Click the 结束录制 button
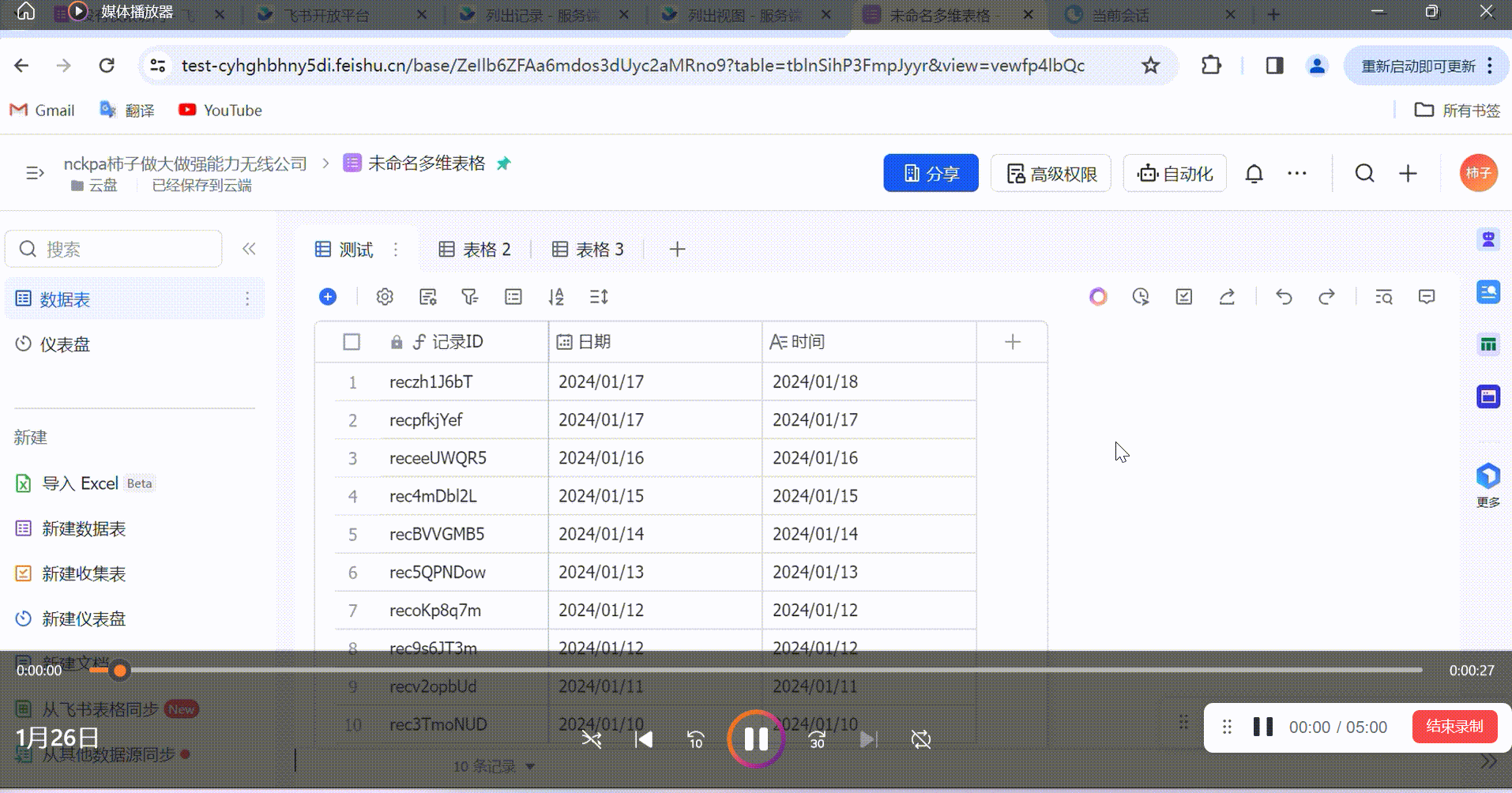The image size is (1512, 793). coord(1454,727)
